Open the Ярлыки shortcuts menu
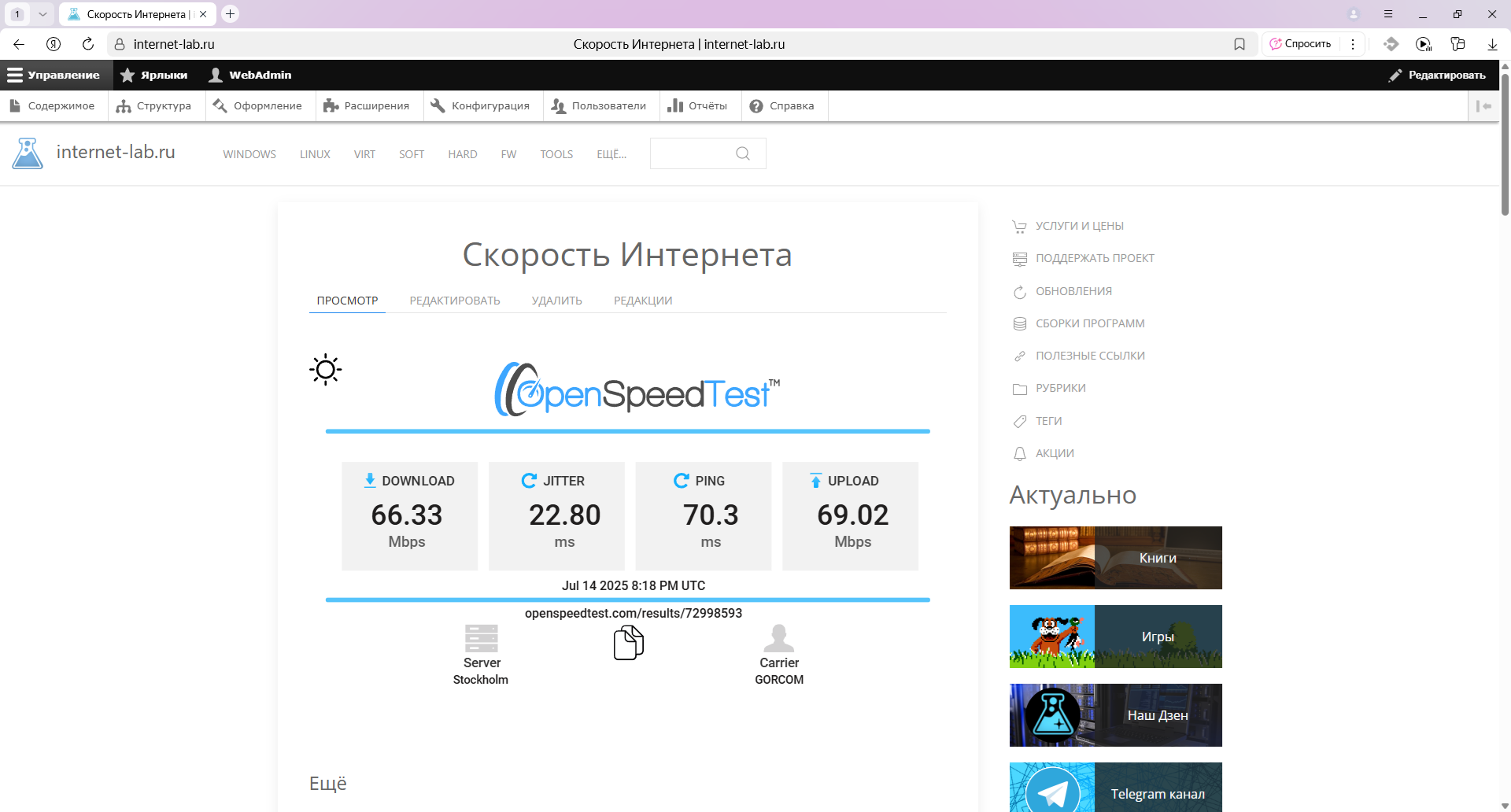Screen dimensions: 1511x812 coord(154,75)
